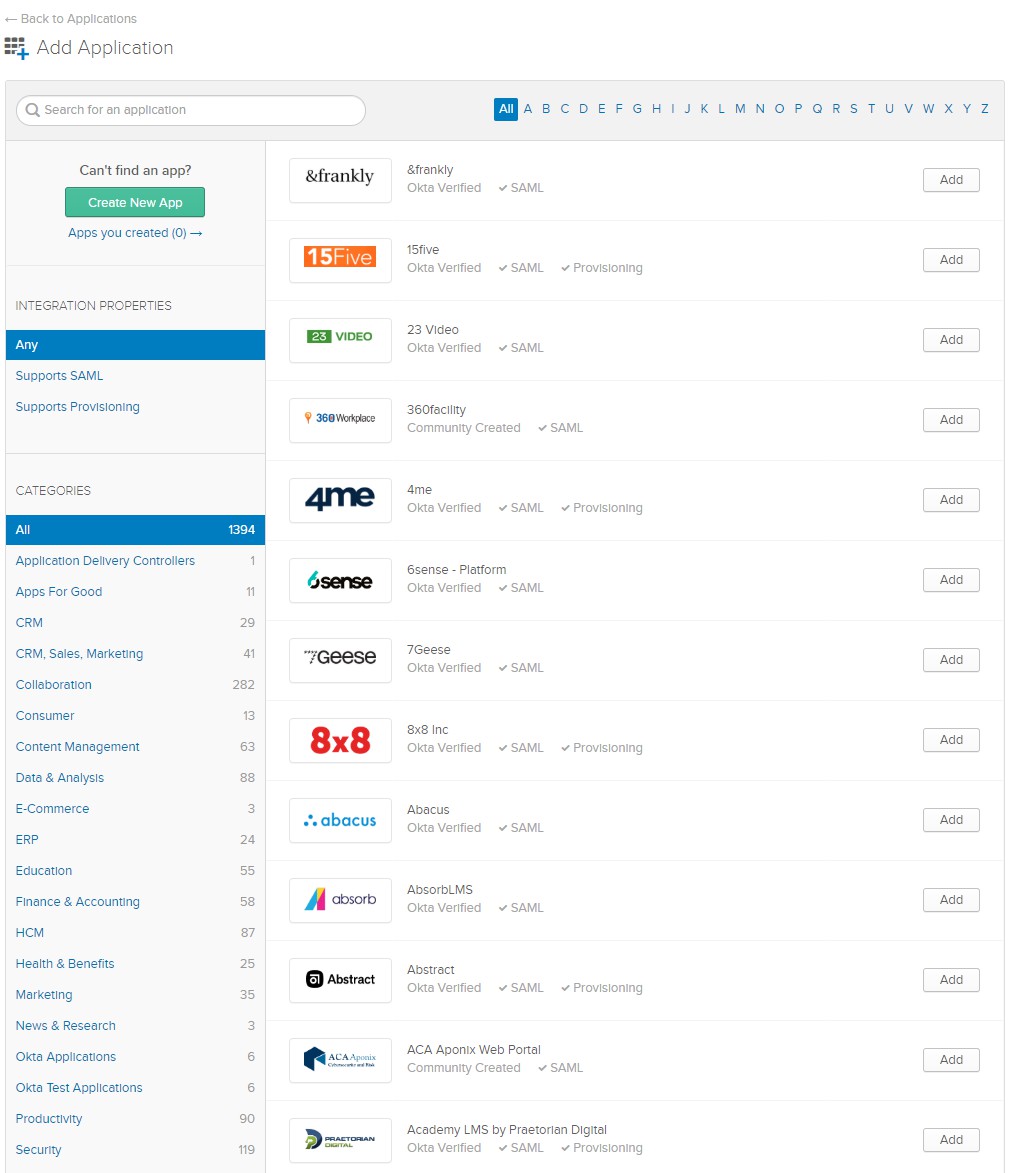Select the All category with 1394 apps
The width and height of the screenshot is (1011, 1173).
pyautogui.click(x=135, y=530)
